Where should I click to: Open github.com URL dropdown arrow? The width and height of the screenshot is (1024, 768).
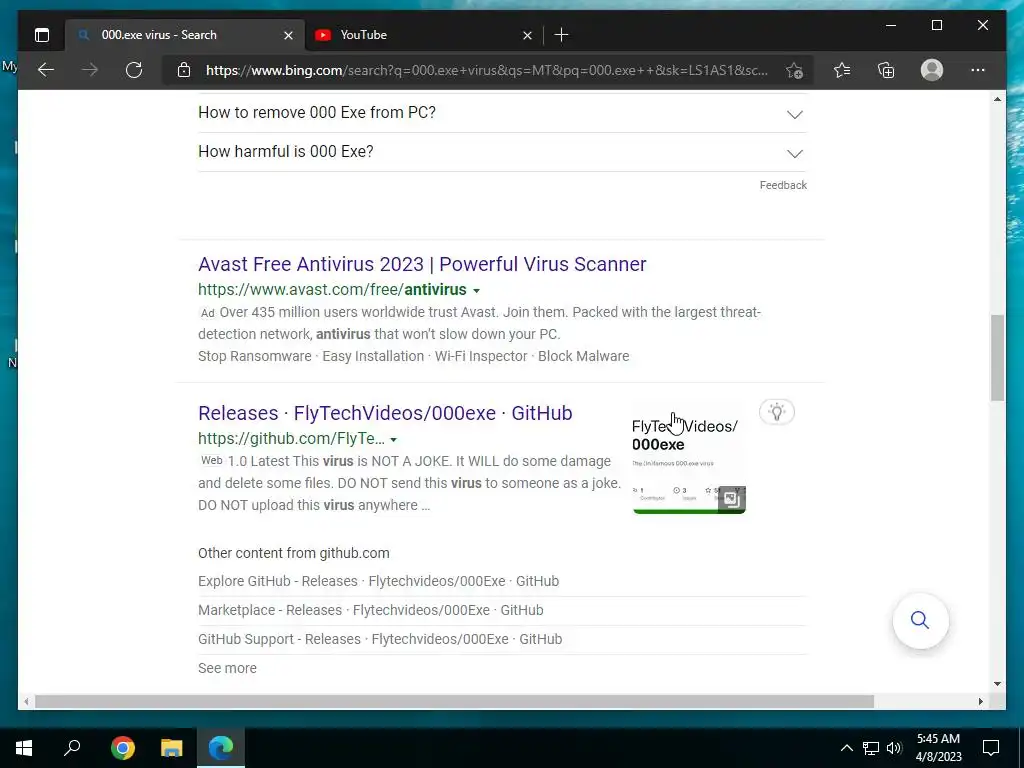click(x=393, y=440)
